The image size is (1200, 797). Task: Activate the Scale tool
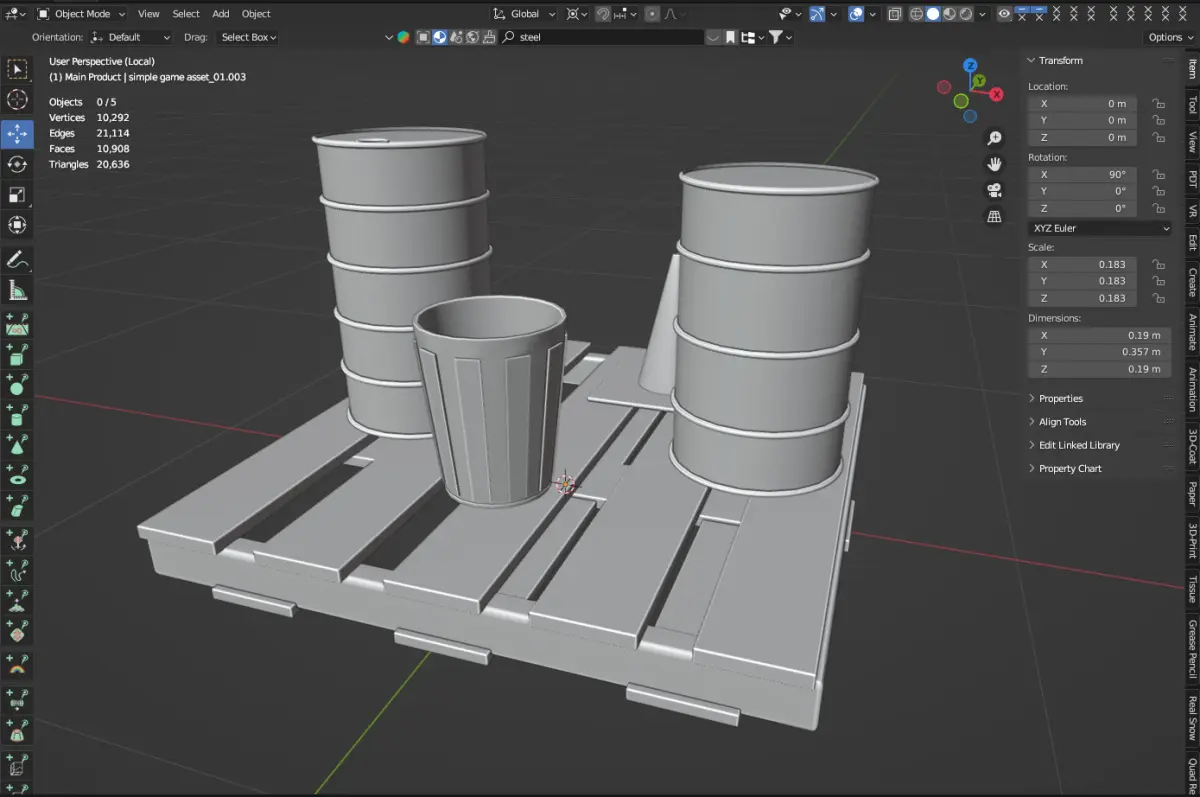[17, 195]
